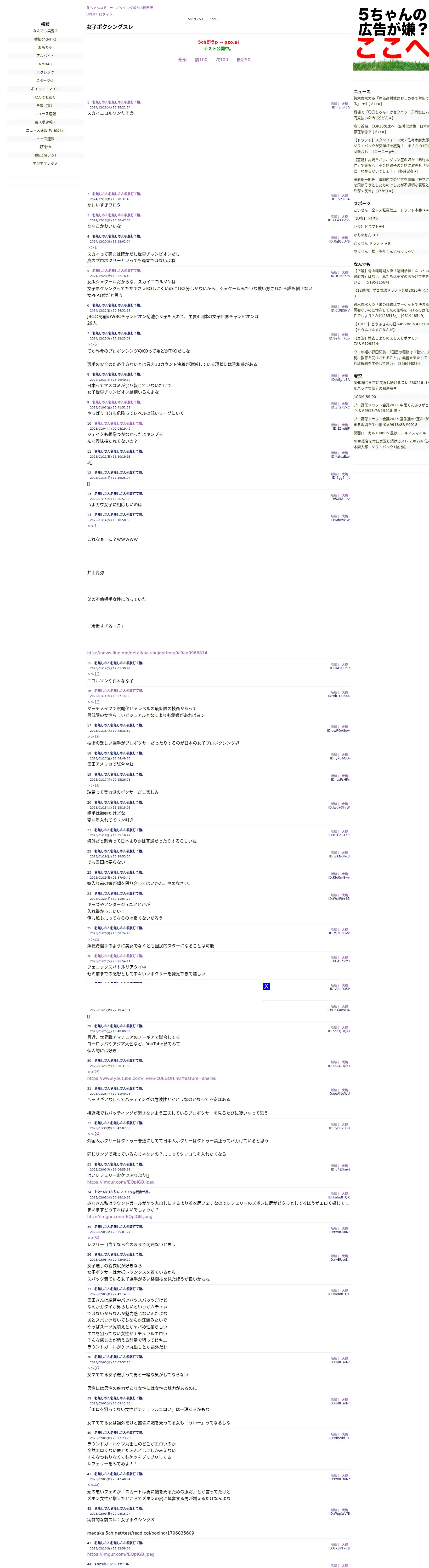
Task: Click the name 2021年セントリオール on post 44
Action: [111, 1564]
